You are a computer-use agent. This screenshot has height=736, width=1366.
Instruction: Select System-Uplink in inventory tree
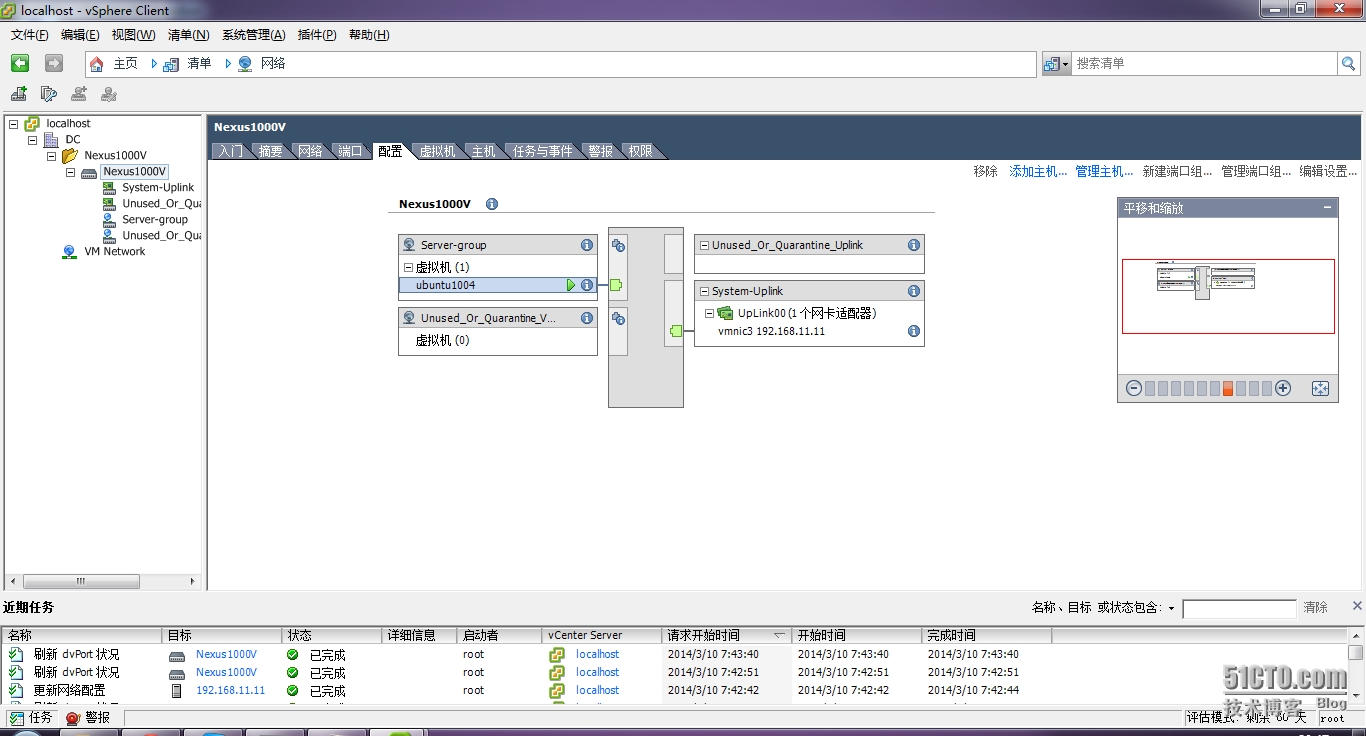pyautogui.click(x=158, y=188)
